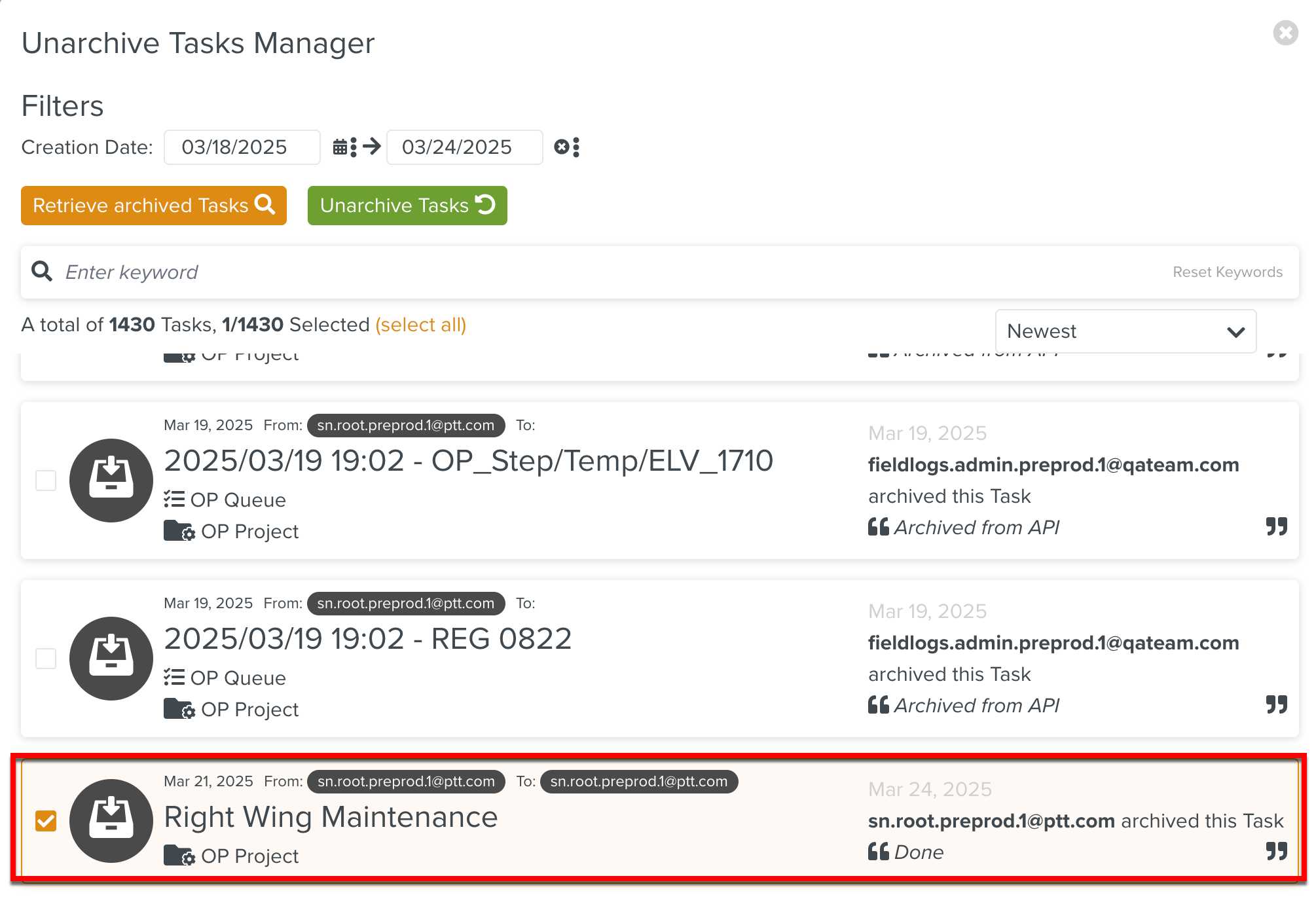Close the Unarchive Tasks Manager dialog
The image size is (1316, 910).
(1285, 33)
